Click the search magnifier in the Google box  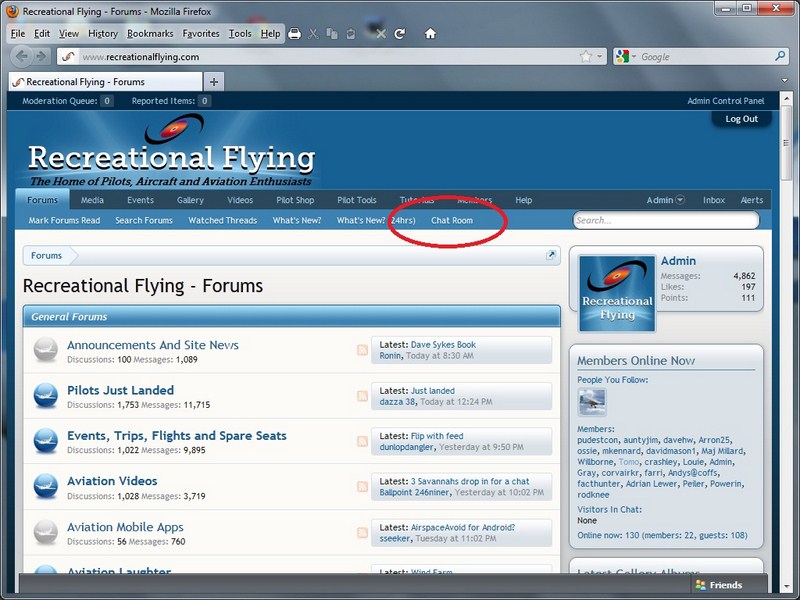point(780,56)
